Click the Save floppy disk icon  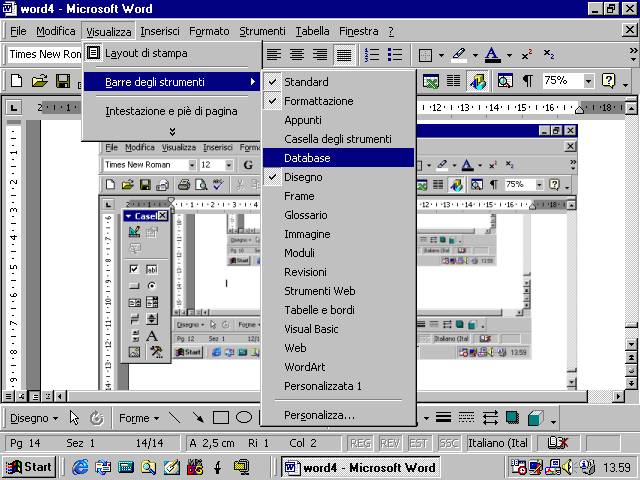(x=63, y=81)
